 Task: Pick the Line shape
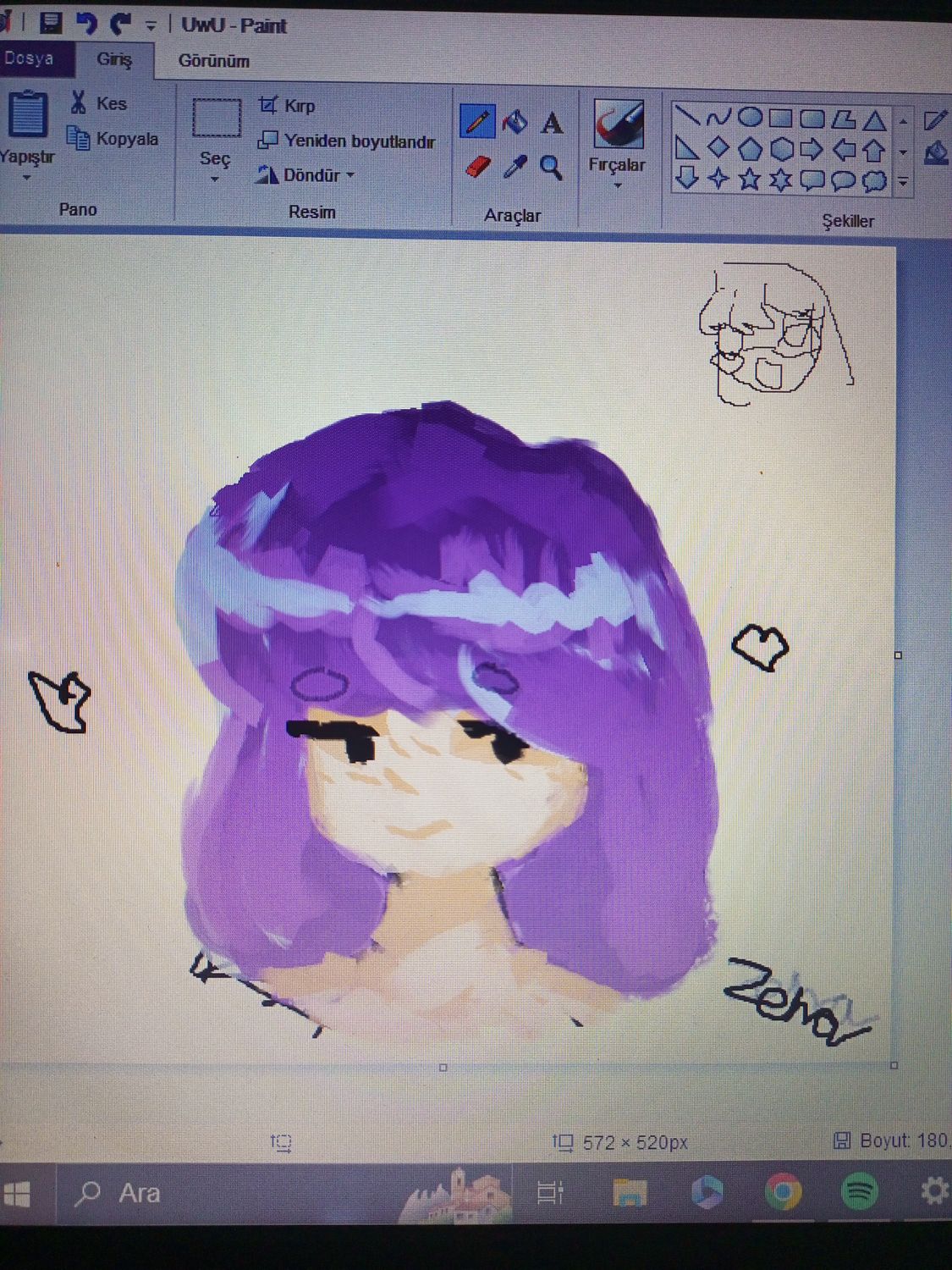(687, 116)
